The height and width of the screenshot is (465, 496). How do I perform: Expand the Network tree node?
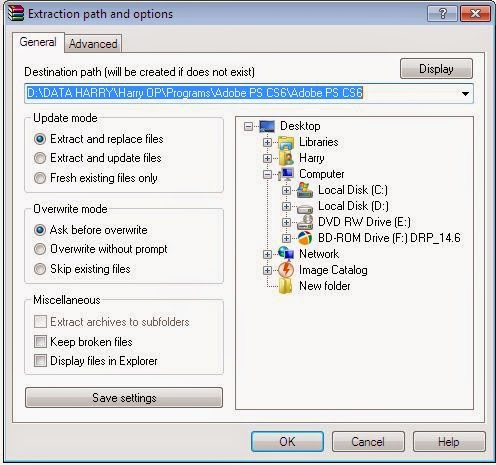pos(267,254)
